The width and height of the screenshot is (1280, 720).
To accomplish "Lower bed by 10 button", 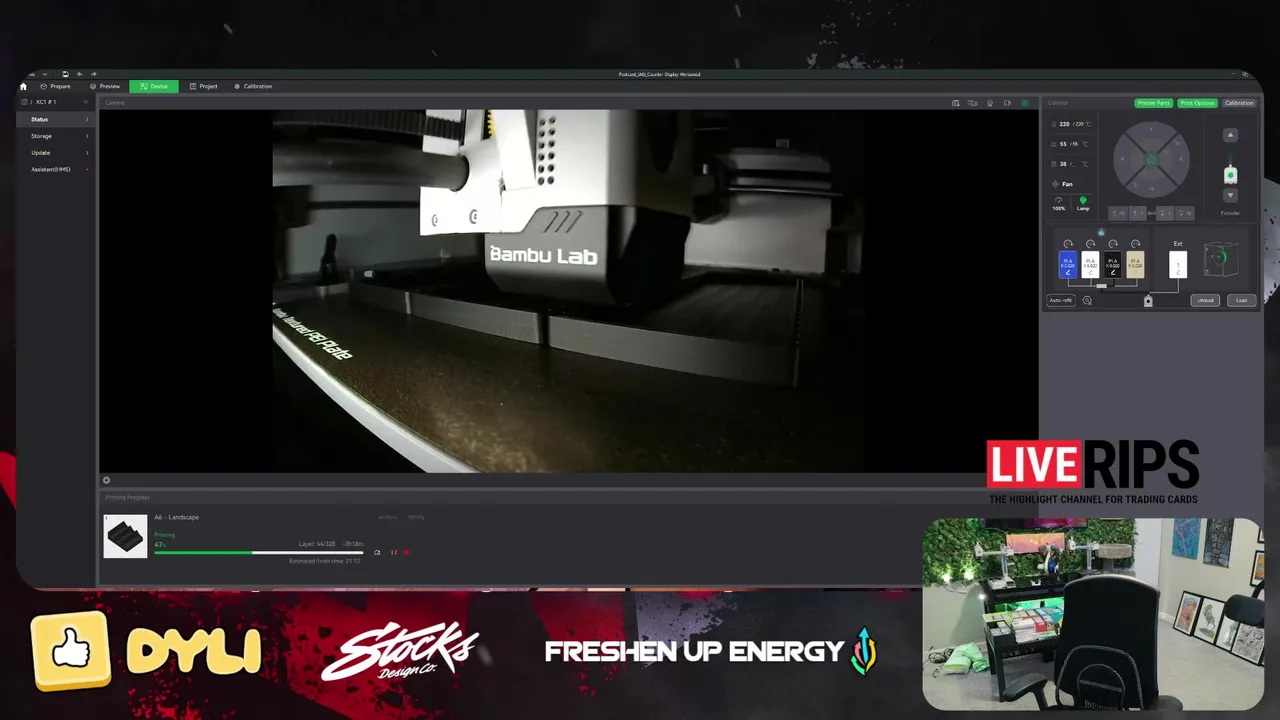I will 1185,213.
